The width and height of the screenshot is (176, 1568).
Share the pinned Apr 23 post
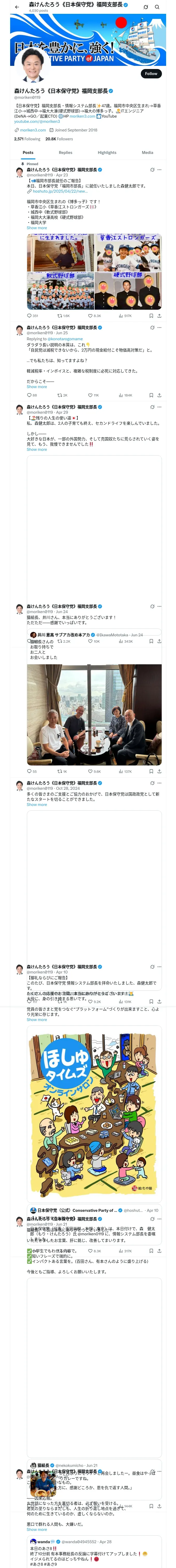(159, 316)
